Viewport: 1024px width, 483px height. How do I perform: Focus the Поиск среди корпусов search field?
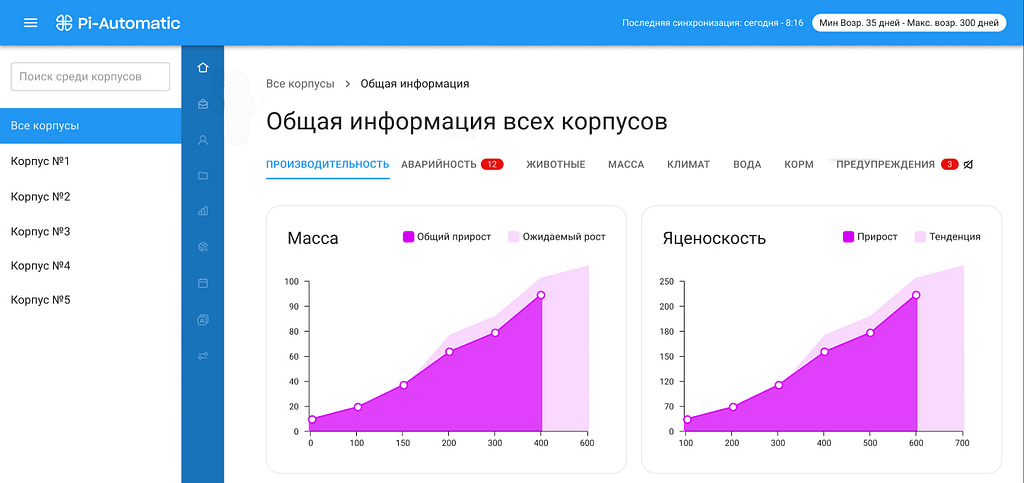tap(90, 76)
